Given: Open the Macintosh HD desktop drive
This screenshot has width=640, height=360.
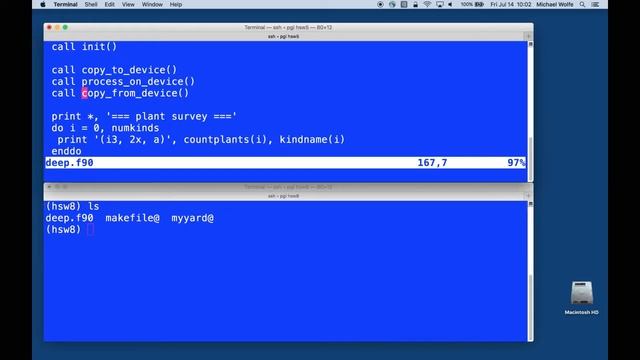Looking at the screenshot, I should [582, 298].
